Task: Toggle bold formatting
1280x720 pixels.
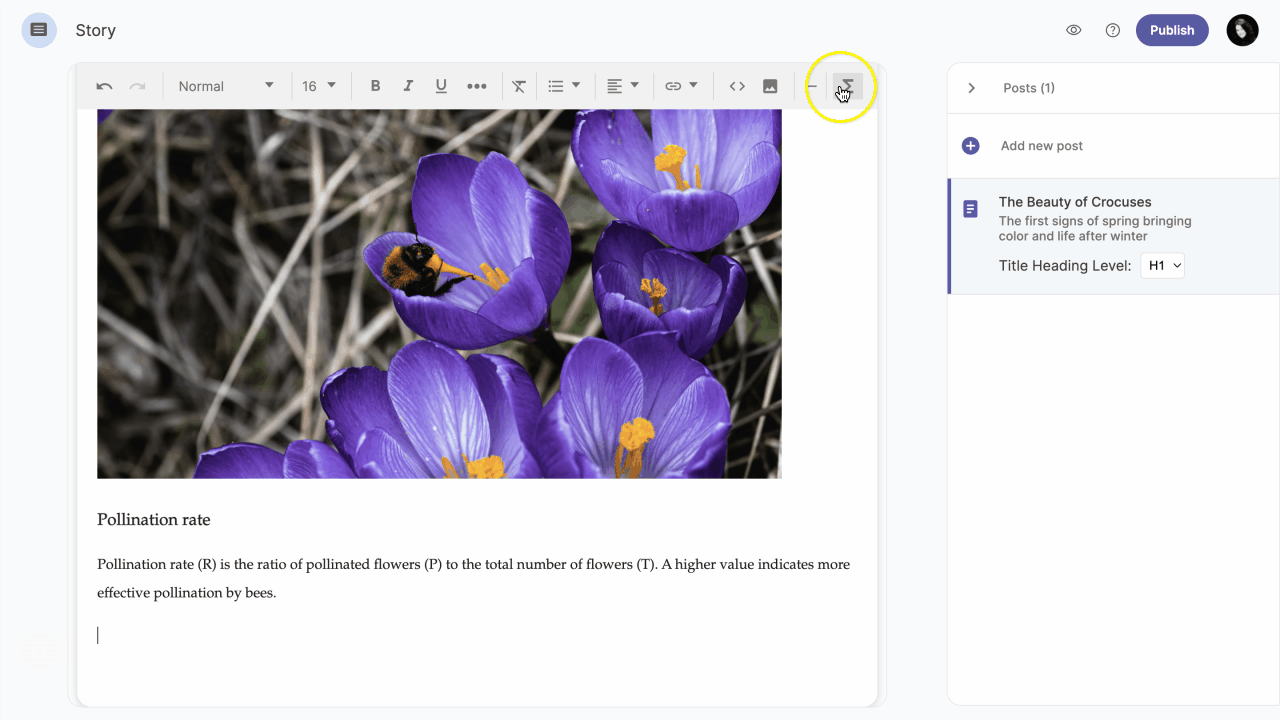Action: point(375,86)
